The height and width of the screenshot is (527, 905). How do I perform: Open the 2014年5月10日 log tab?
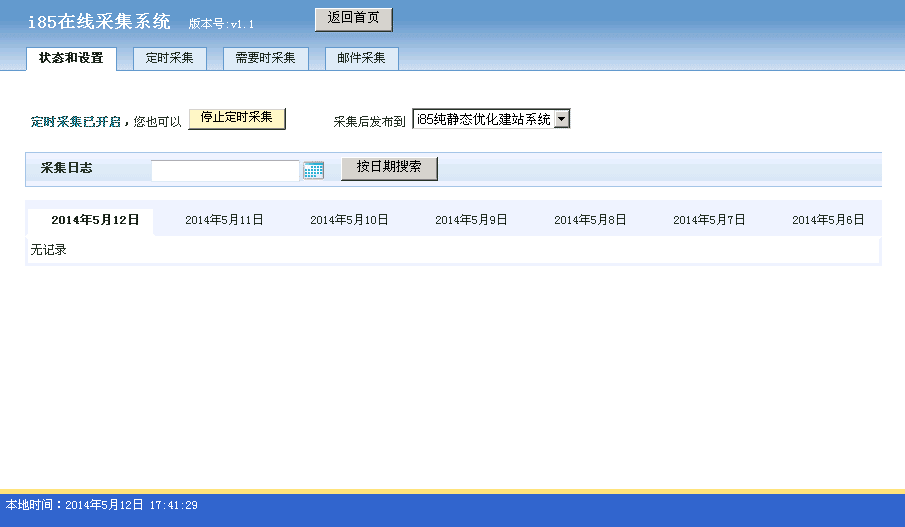pyautogui.click(x=349, y=220)
